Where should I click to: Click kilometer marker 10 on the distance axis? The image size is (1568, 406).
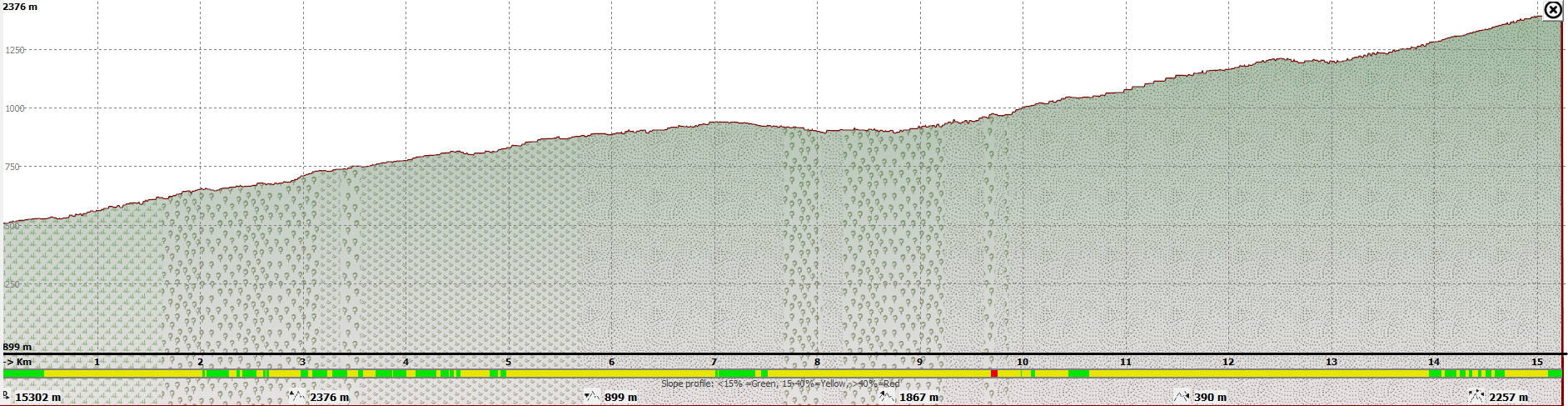pos(1023,362)
